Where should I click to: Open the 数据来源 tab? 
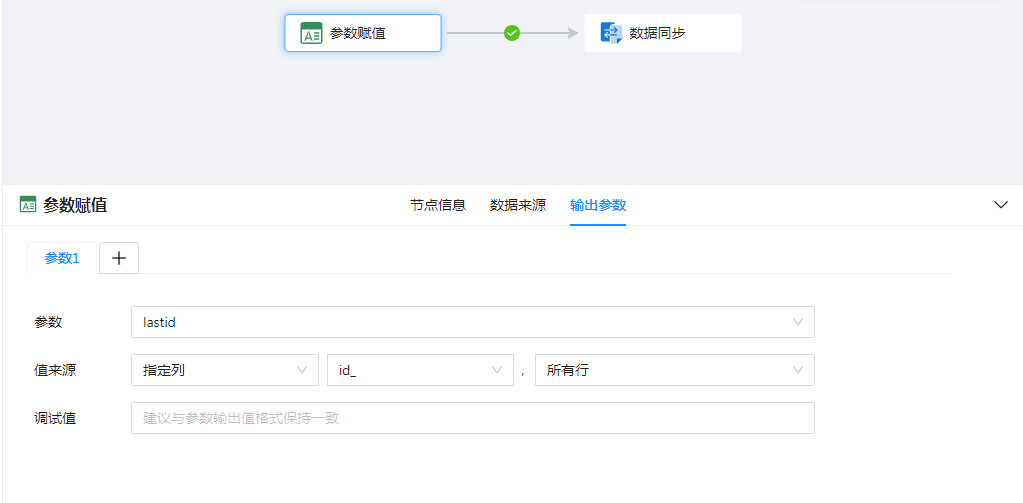[x=517, y=205]
